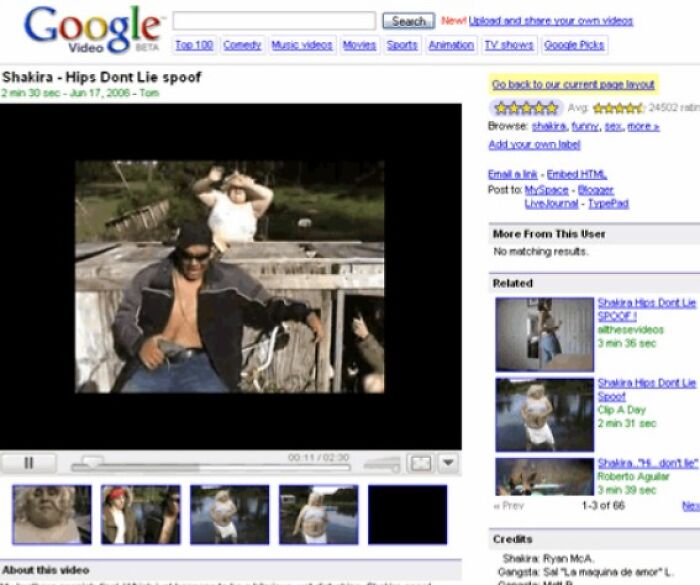Image resolution: width=700 pixels, height=585 pixels.
Task: Post video to Blogger
Action: point(596,190)
